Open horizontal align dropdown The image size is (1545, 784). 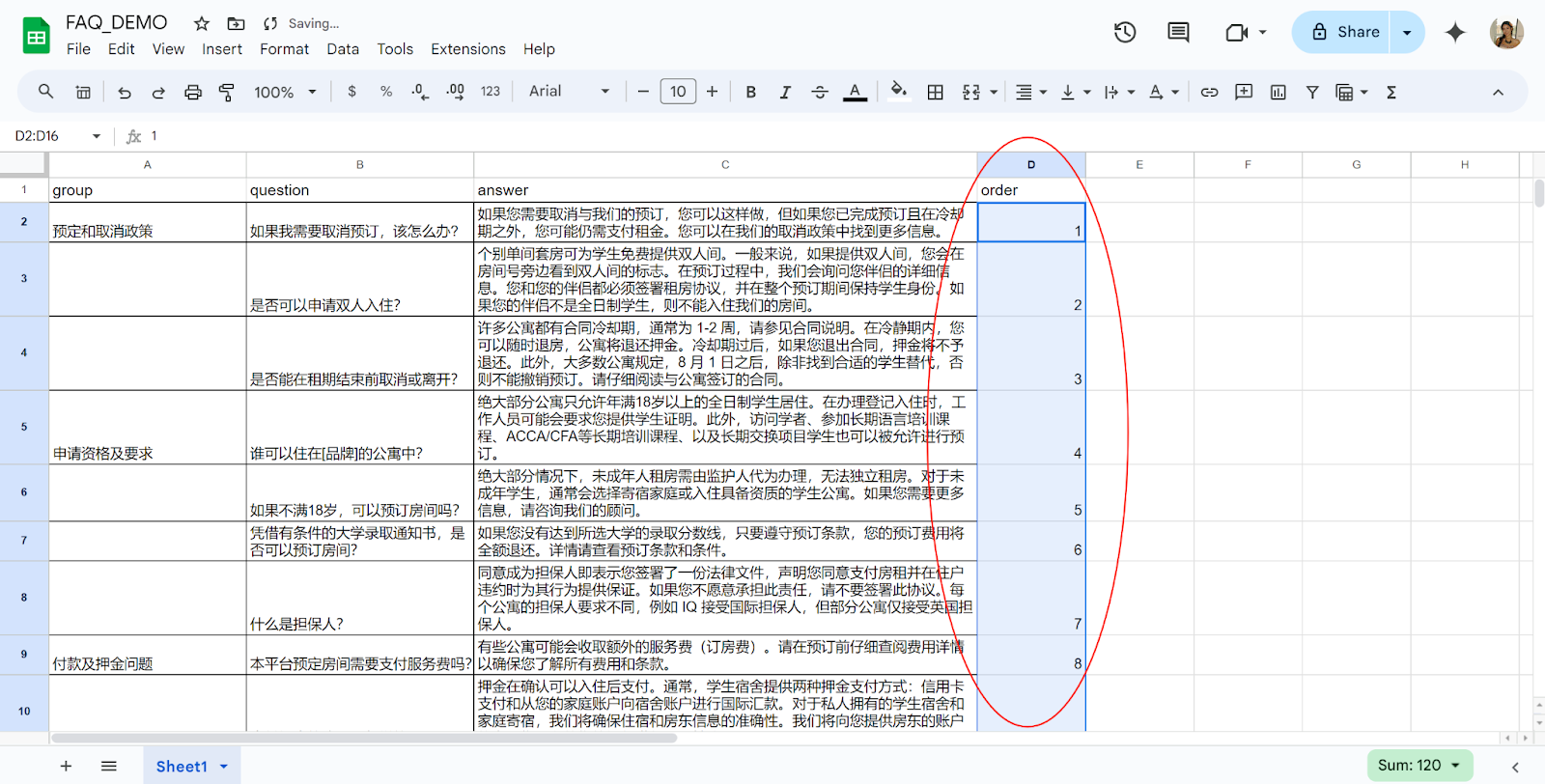click(1030, 92)
